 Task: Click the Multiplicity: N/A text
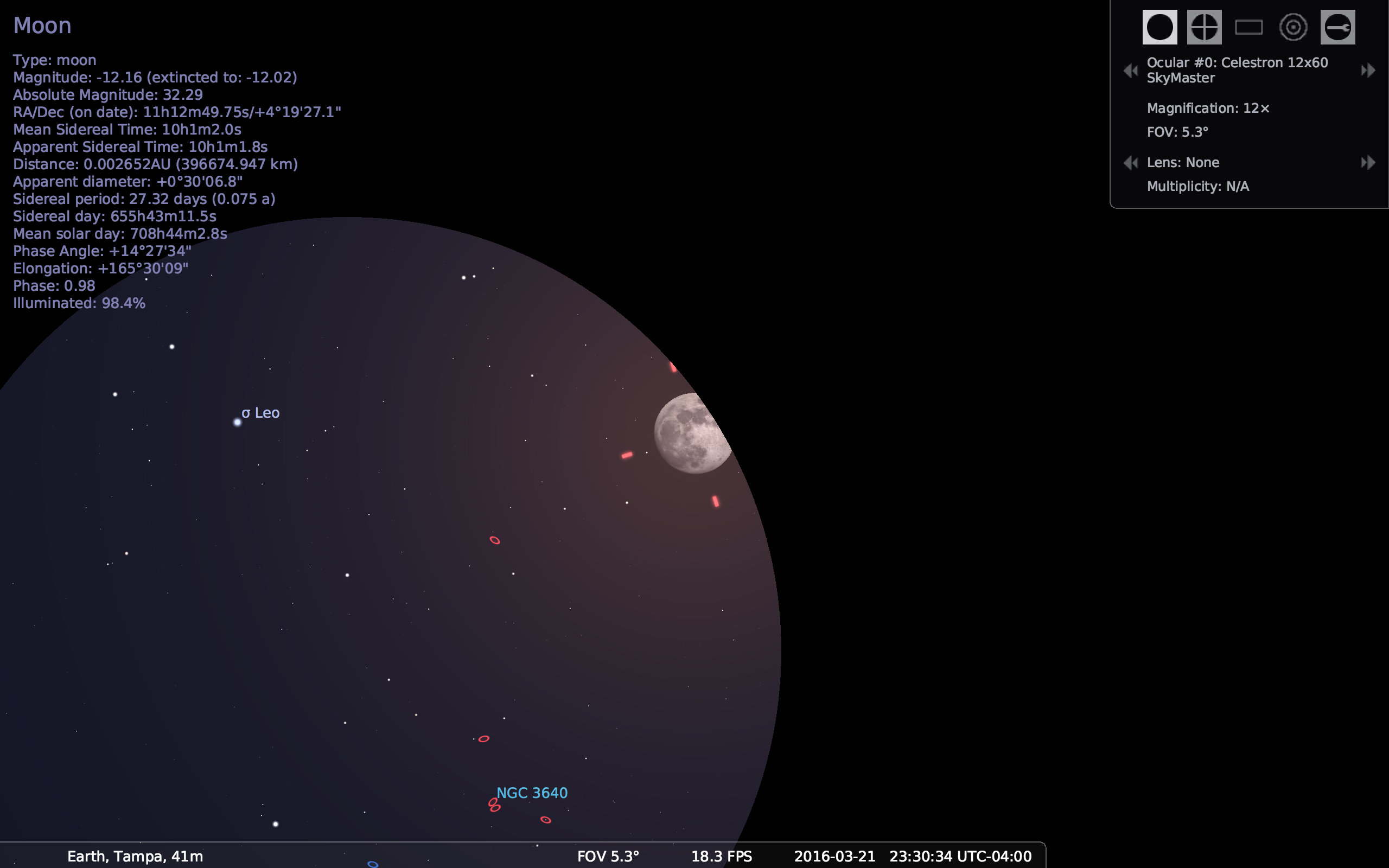pyautogui.click(x=1198, y=187)
